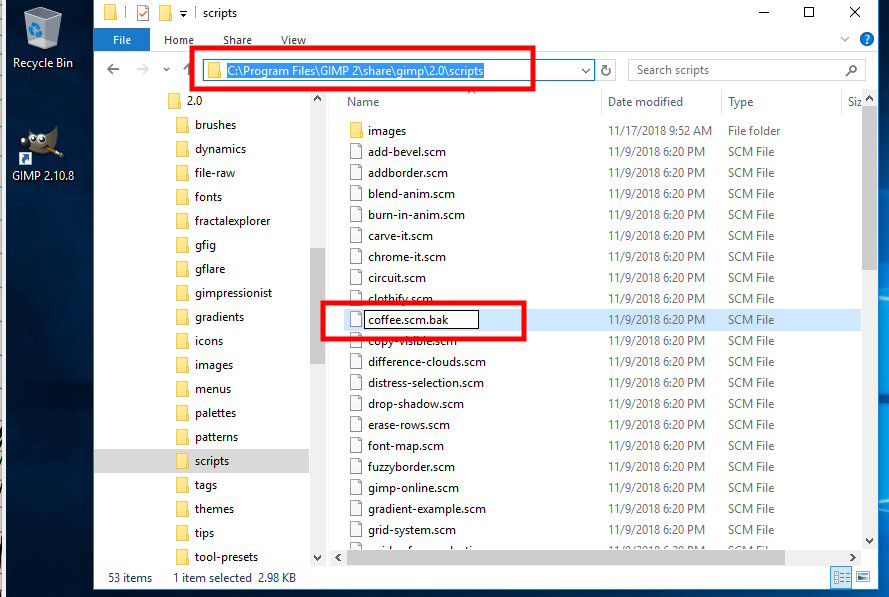Expand the ribbon with the chevron
Screen dimensions: 889x597
coord(845,39)
